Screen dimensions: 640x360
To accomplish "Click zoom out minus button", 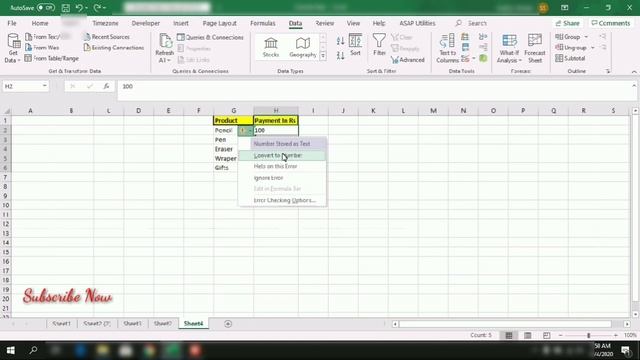I will (560, 335).
